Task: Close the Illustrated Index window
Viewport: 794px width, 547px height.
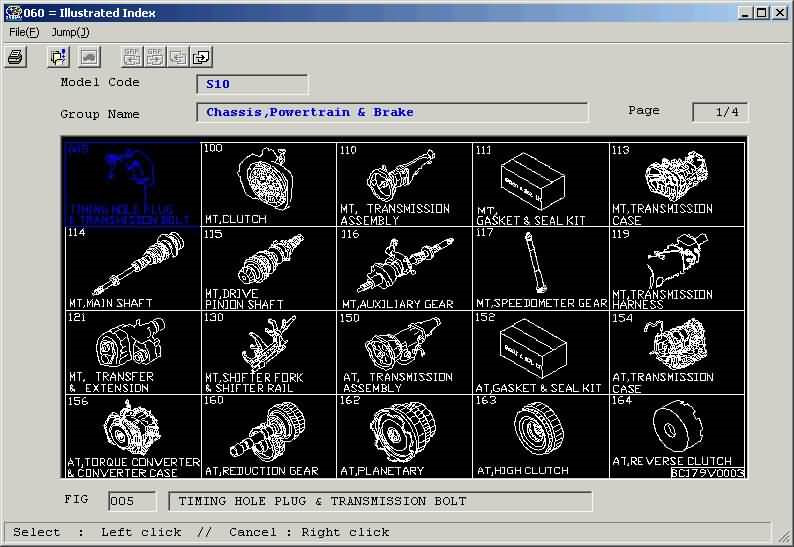Action: (780, 13)
